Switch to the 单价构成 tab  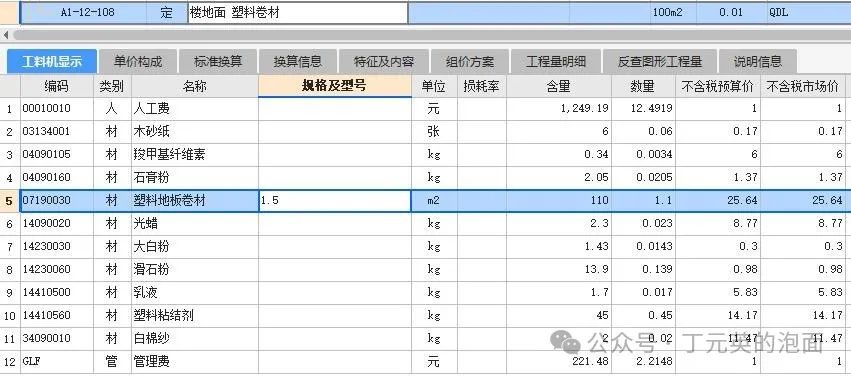tap(138, 61)
